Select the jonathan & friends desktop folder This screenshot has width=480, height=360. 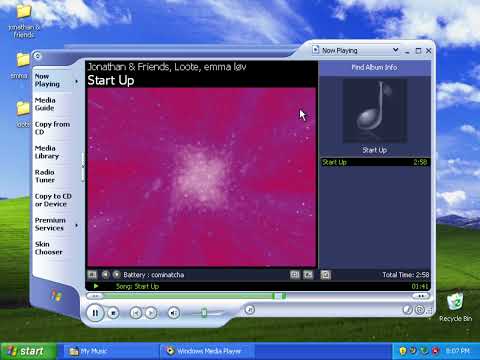[x=24, y=21]
